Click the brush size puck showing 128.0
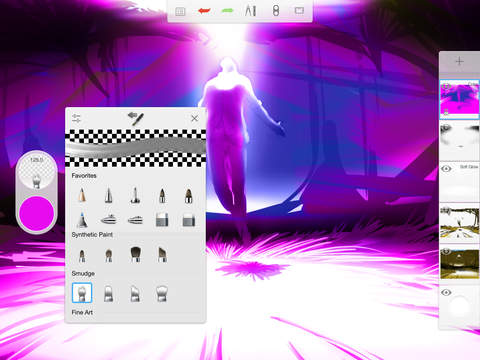Image resolution: width=480 pixels, height=360 pixels. click(36, 172)
